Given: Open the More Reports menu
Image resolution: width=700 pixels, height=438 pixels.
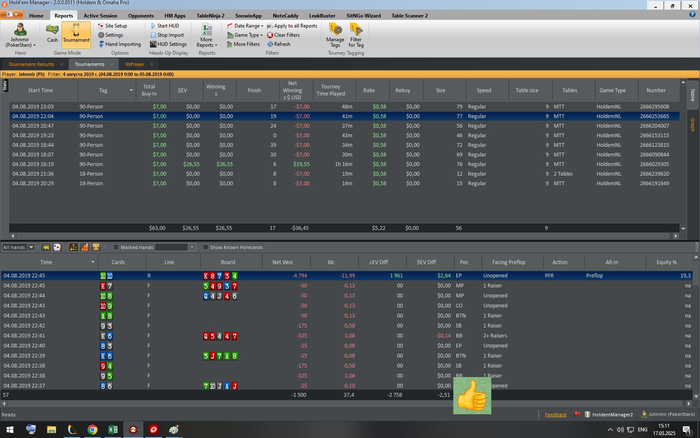Looking at the screenshot, I should (206, 35).
